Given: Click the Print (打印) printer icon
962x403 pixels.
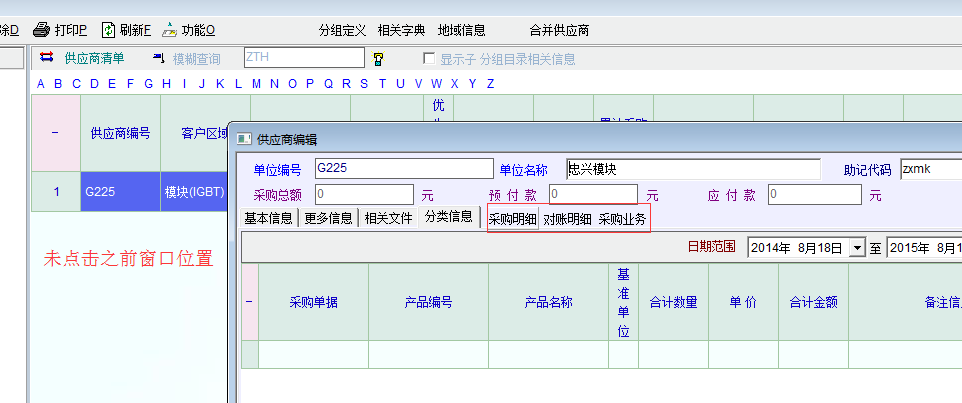Looking at the screenshot, I should 41,30.
